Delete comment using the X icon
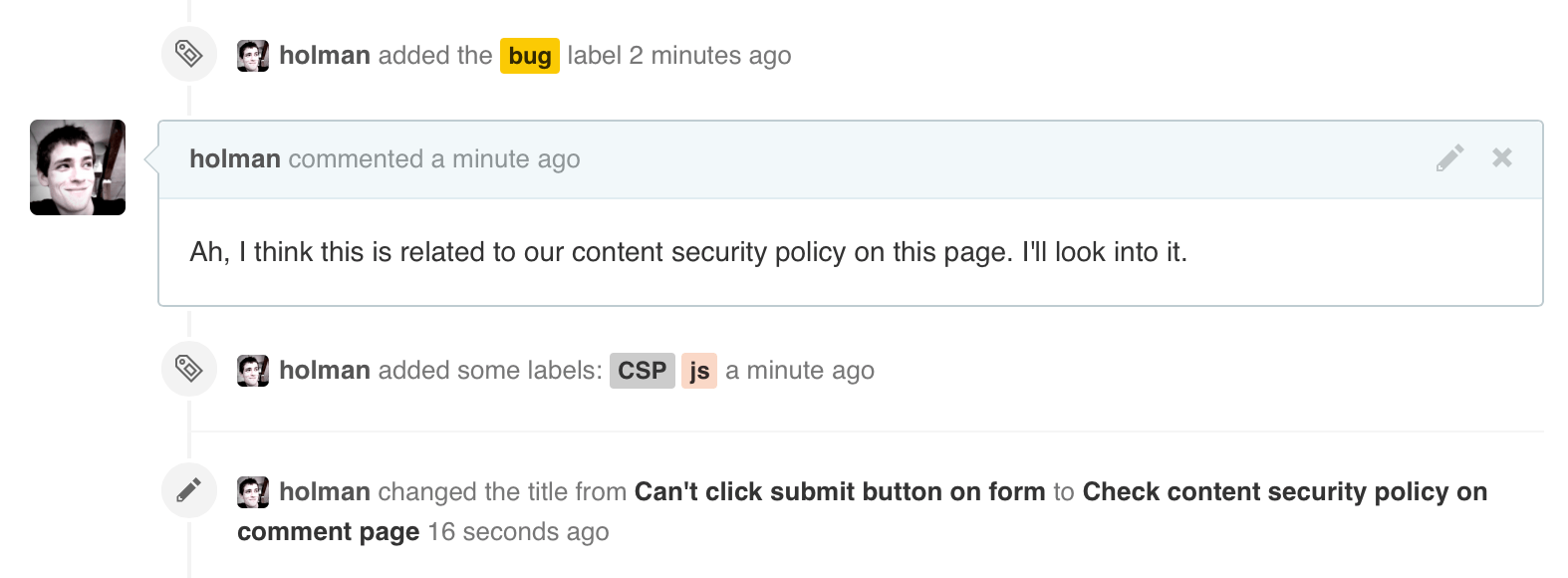1568x578 pixels. [1502, 157]
